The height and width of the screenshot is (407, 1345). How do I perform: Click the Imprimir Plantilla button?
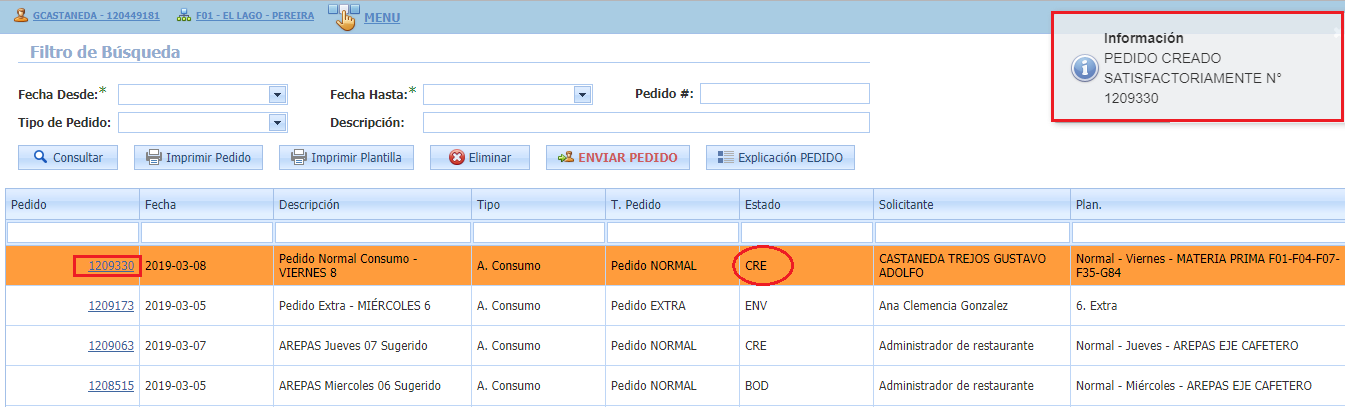(346, 158)
